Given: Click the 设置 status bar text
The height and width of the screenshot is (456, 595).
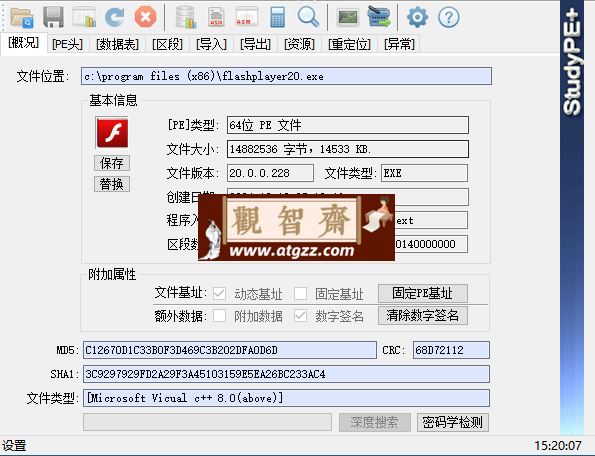Looking at the screenshot, I should coord(14,445).
